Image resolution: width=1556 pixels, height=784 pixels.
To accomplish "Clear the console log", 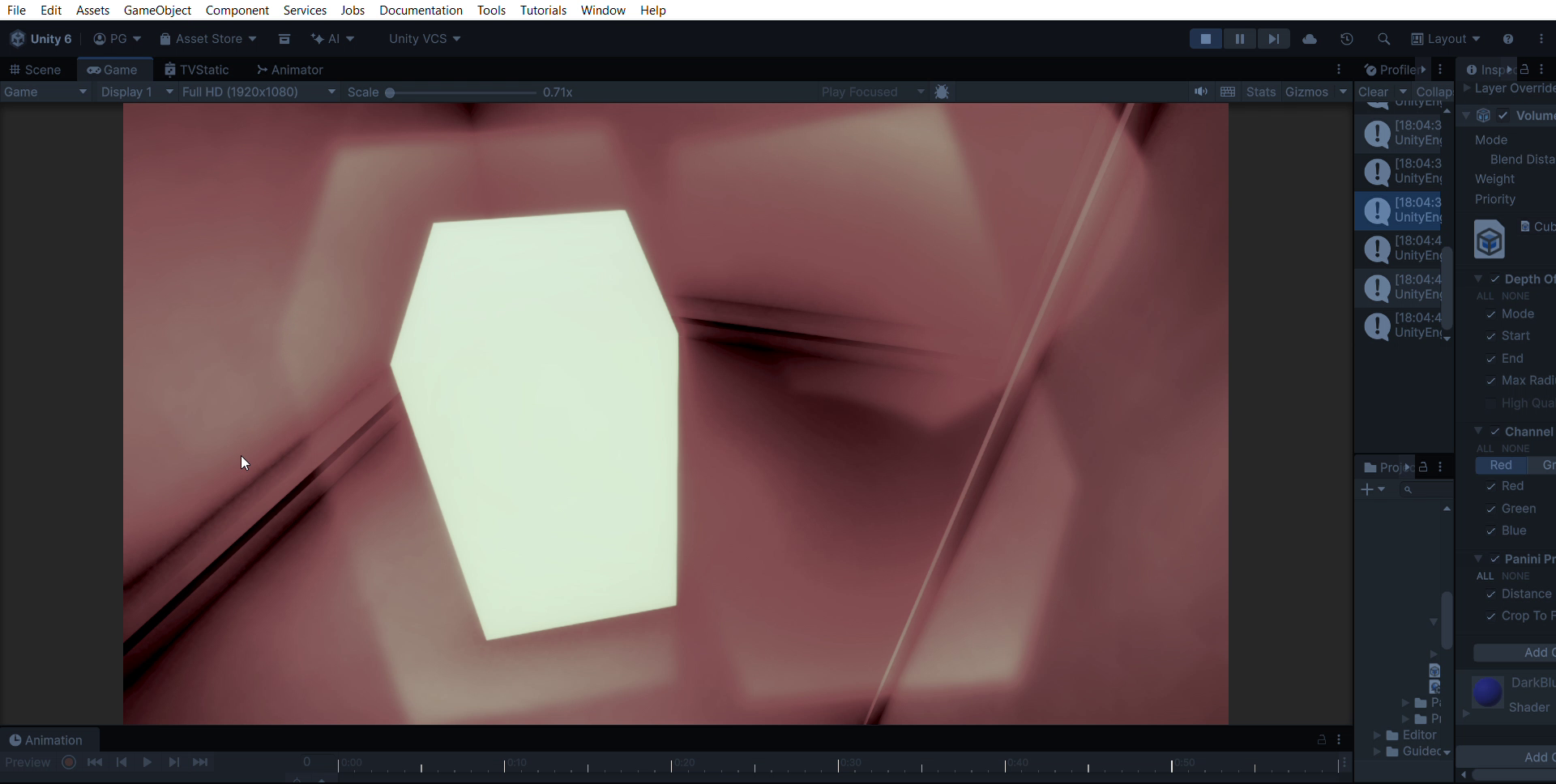I will point(1373,92).
